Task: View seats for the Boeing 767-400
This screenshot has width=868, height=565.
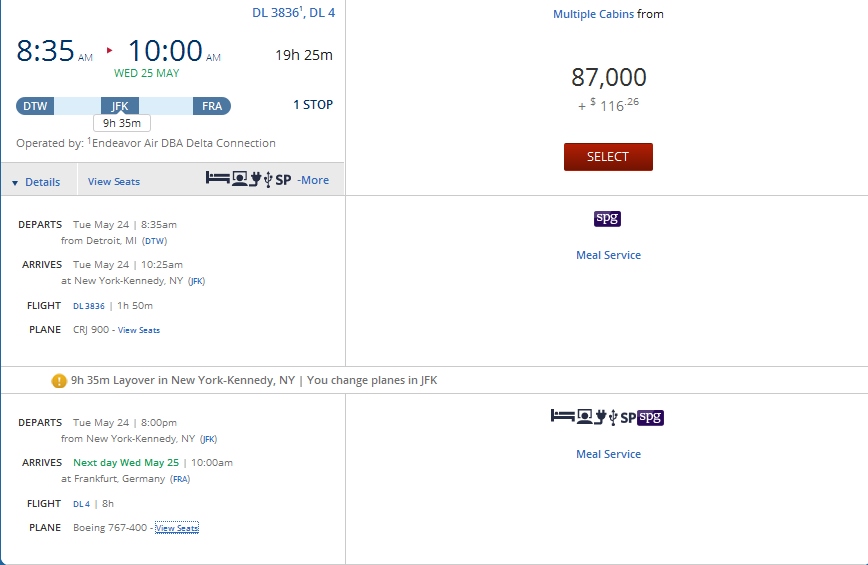Action: pyautogui.click(x=177, y=528)
